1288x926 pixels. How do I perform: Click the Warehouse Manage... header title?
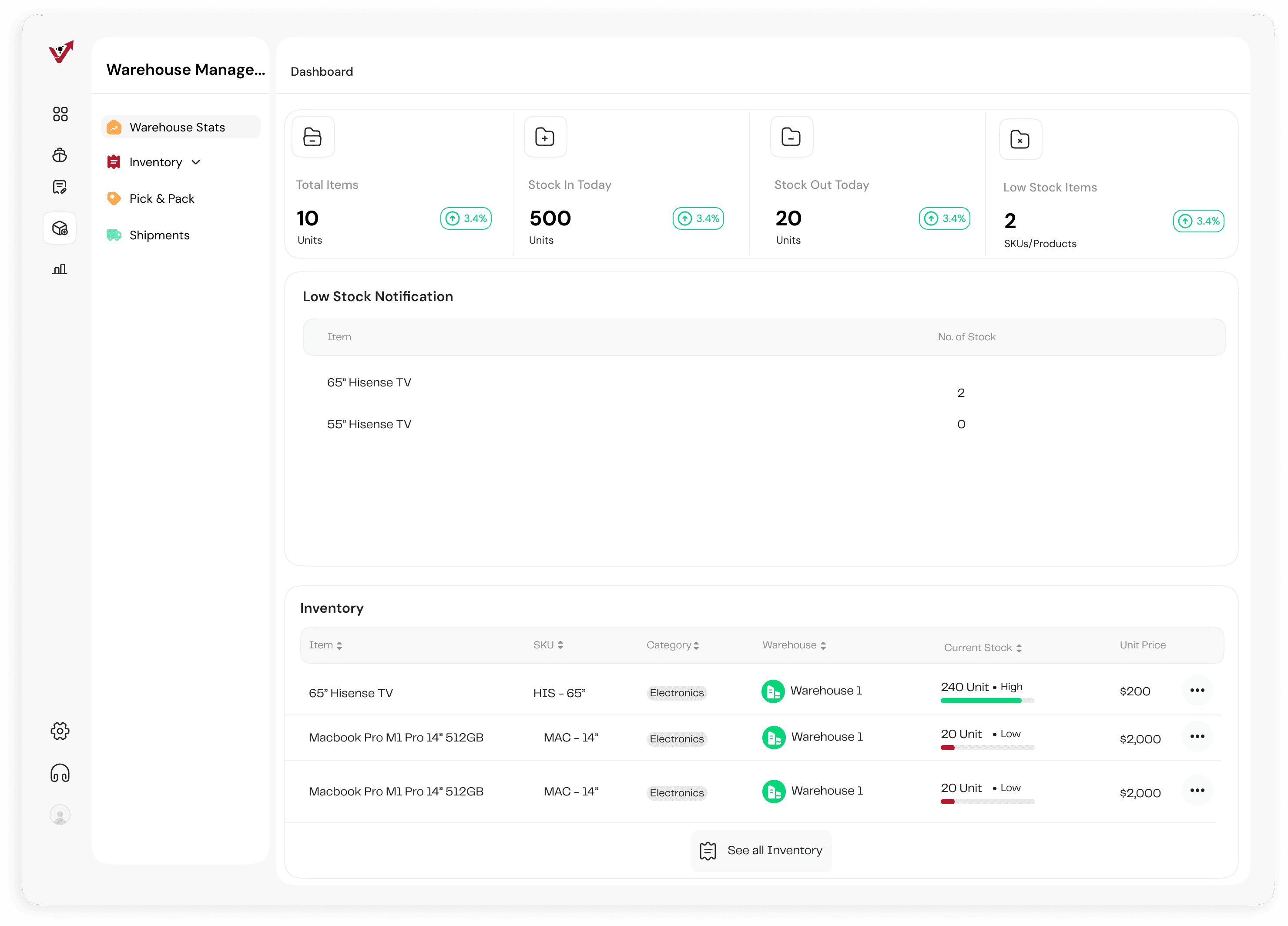pyautogui.click(x=186, y=69)
